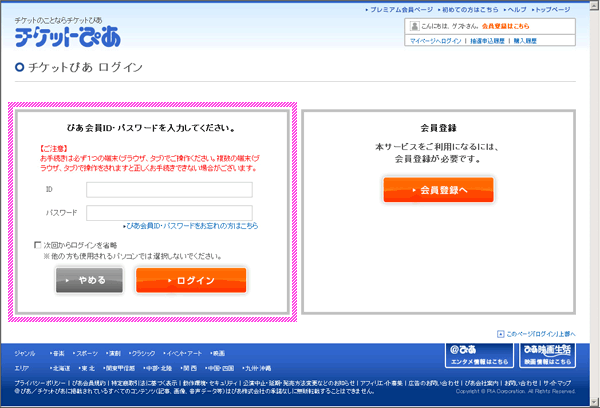Open ぴあ会社案内 footer link

click(482, 383)
